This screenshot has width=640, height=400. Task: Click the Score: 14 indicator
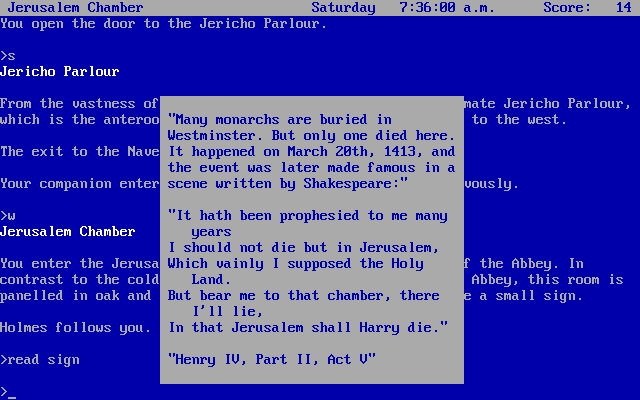(x=587, y=7)
